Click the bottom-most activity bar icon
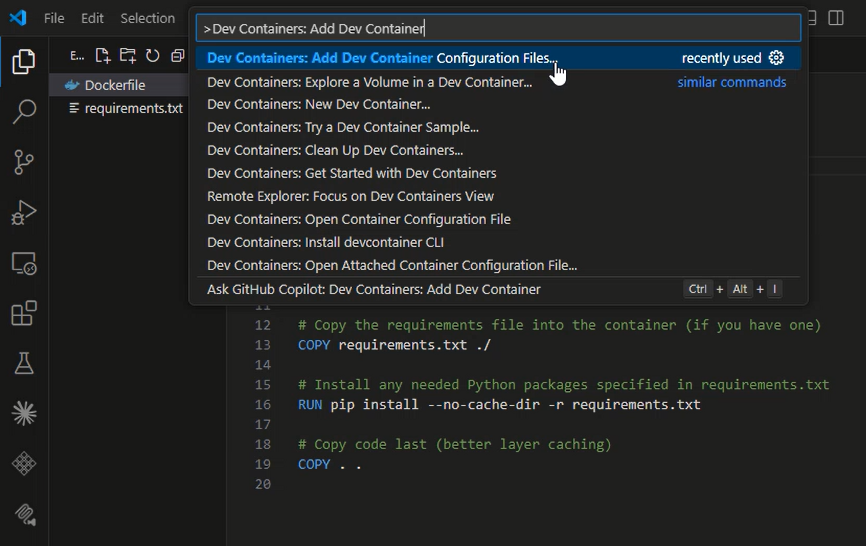 (25, 515)
